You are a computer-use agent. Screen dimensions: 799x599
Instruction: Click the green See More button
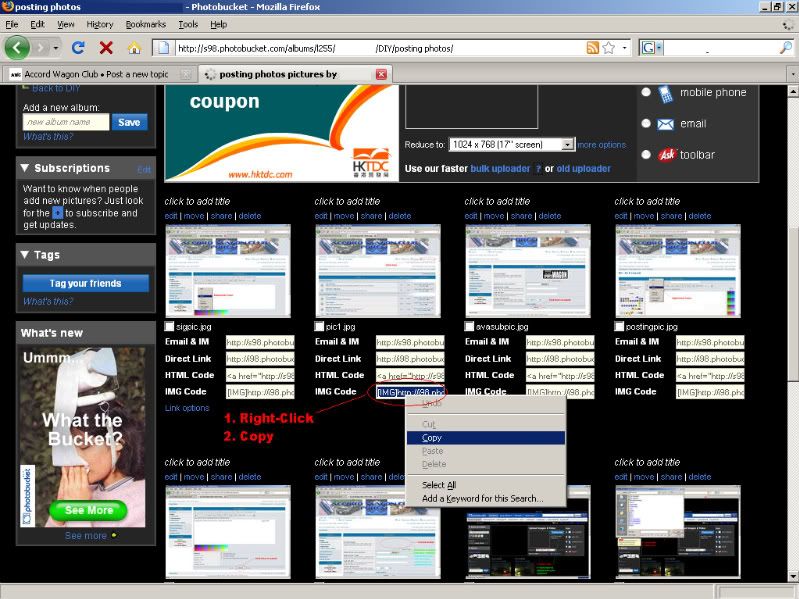tap(88, 510)
